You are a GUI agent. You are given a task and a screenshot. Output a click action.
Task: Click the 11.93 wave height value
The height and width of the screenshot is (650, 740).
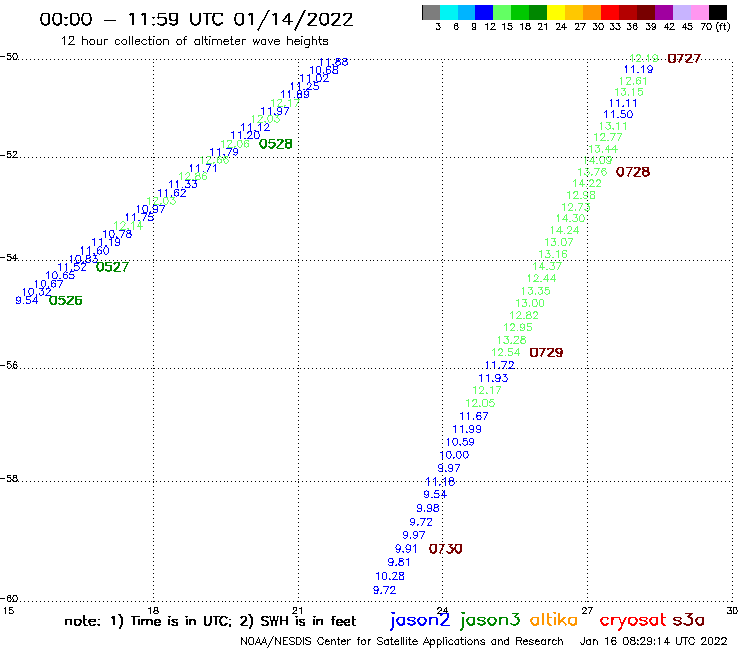pos(493,378)
